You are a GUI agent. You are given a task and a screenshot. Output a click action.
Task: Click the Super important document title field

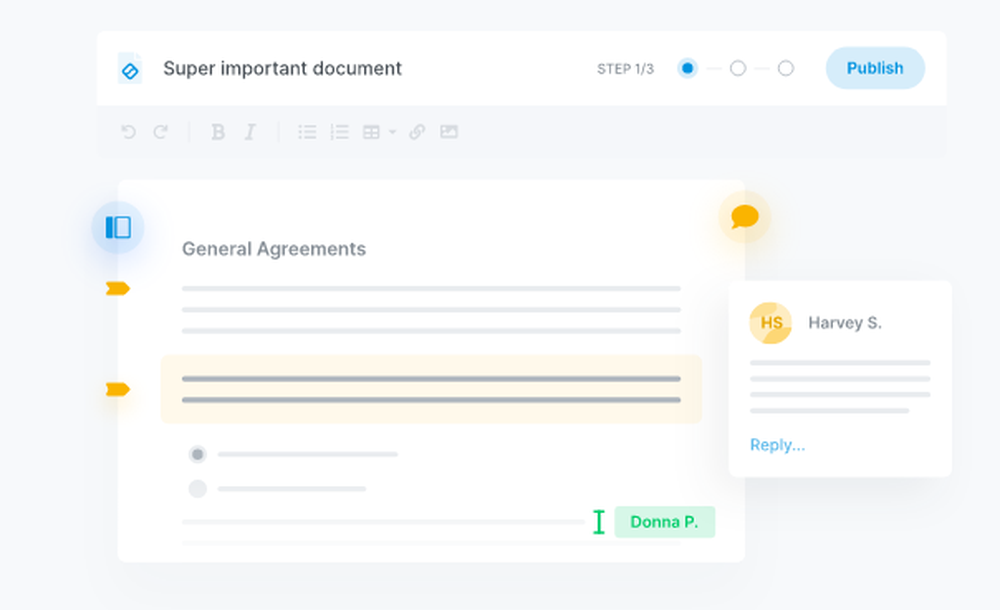coord(283,68)
